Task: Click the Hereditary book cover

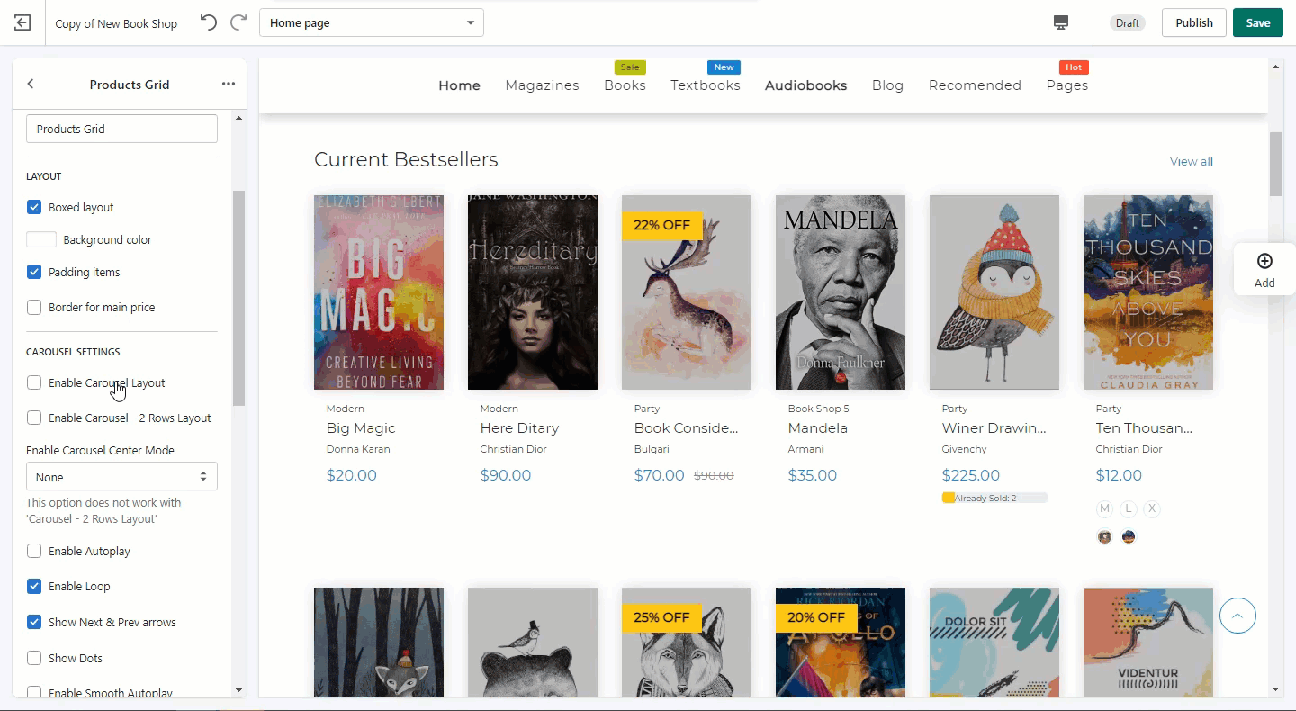Action: click(533, 292)
